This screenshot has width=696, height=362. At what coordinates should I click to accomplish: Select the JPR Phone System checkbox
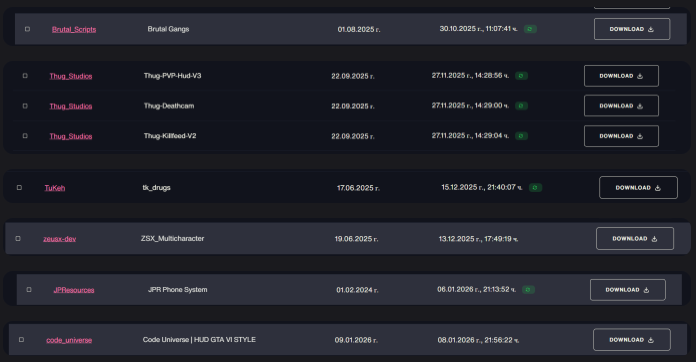pyautogui.click(x=29, y=290)
